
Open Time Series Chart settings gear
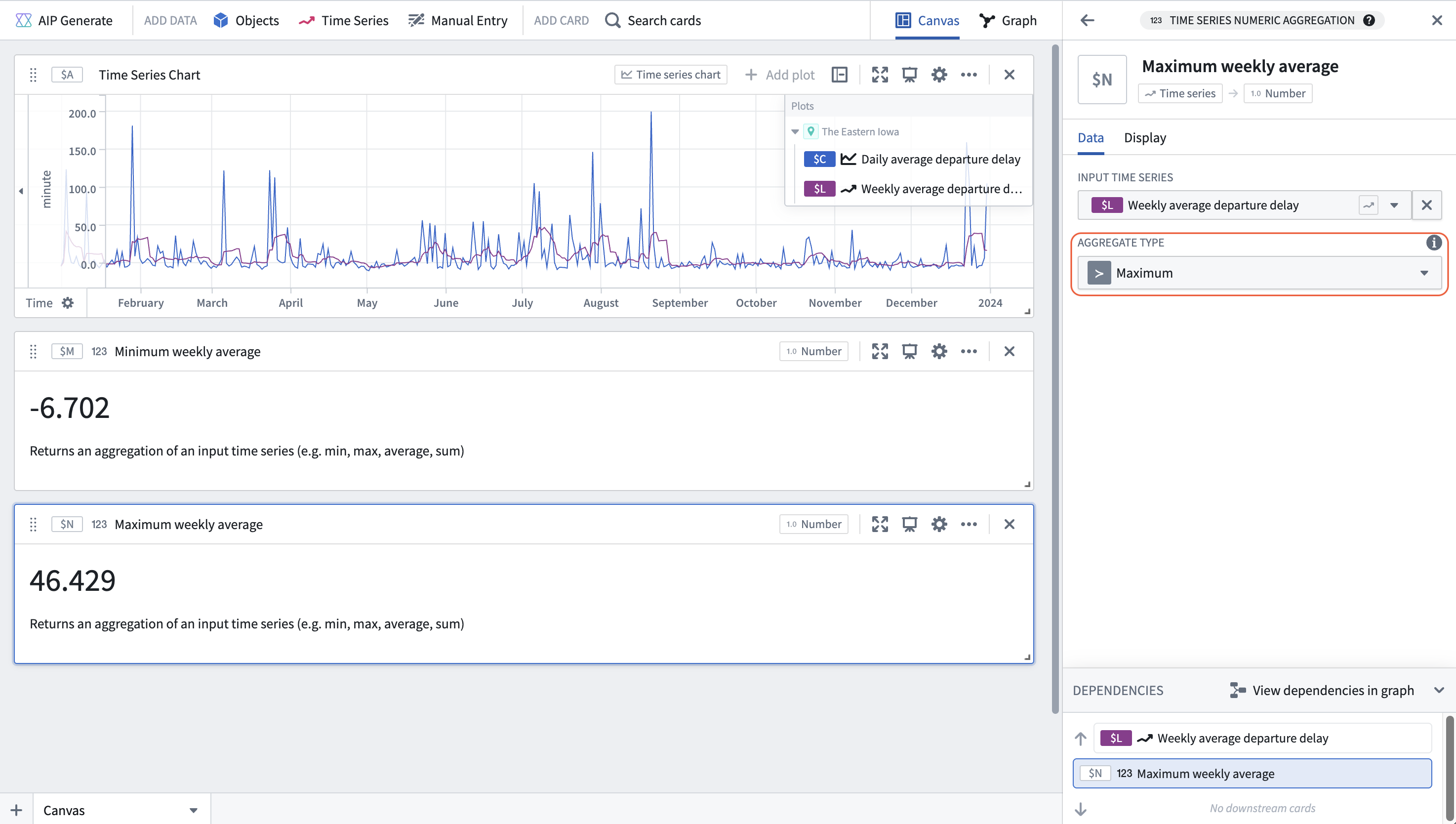click(x=939, y=75)
